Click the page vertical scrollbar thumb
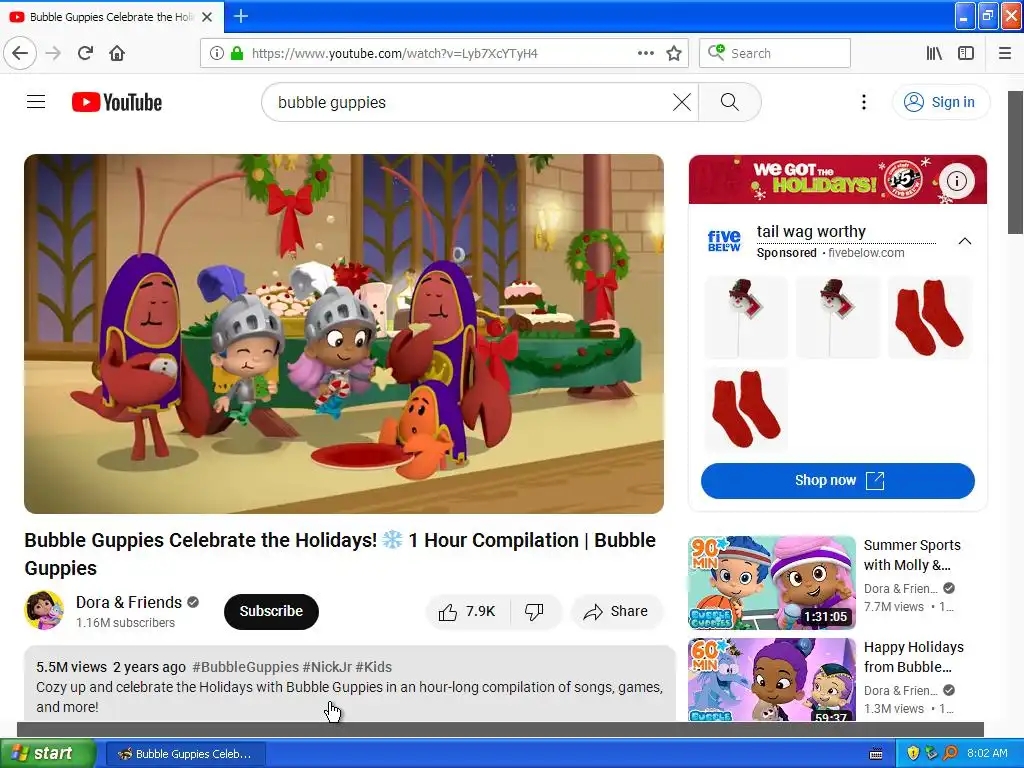 pos(1015,162)
